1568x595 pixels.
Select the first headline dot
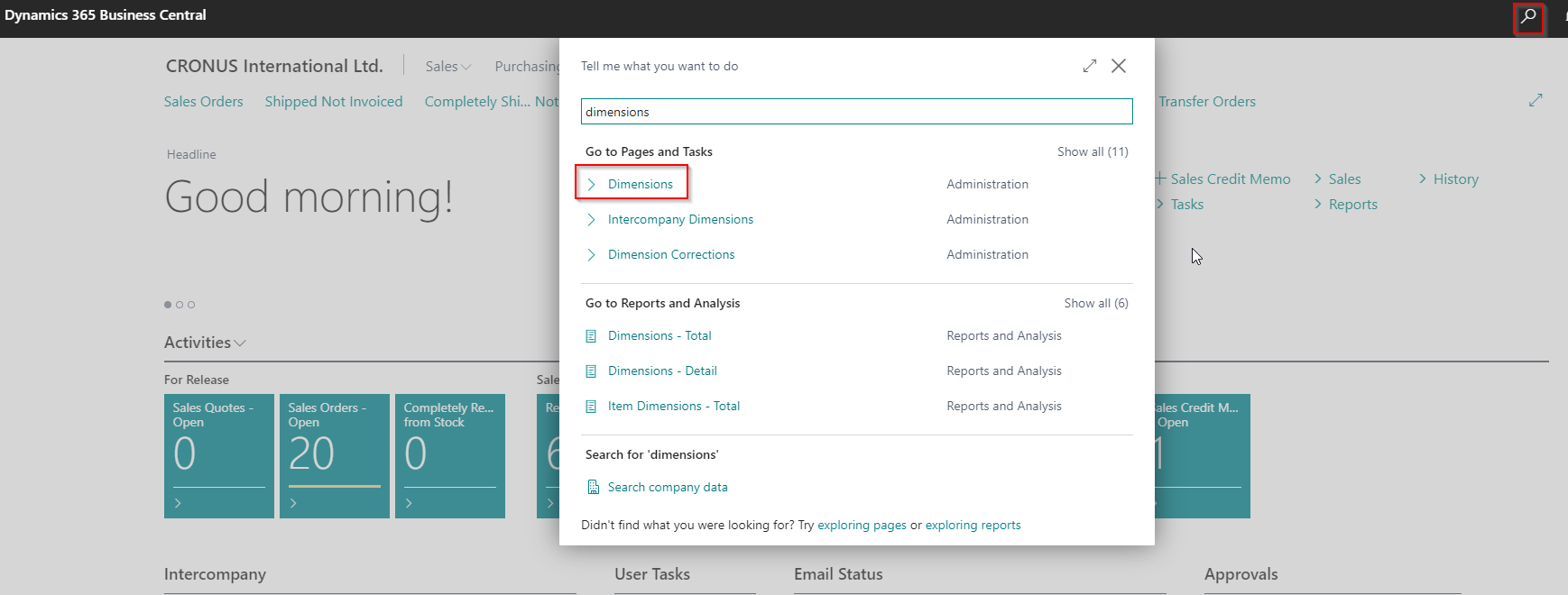tap(168, 305)
